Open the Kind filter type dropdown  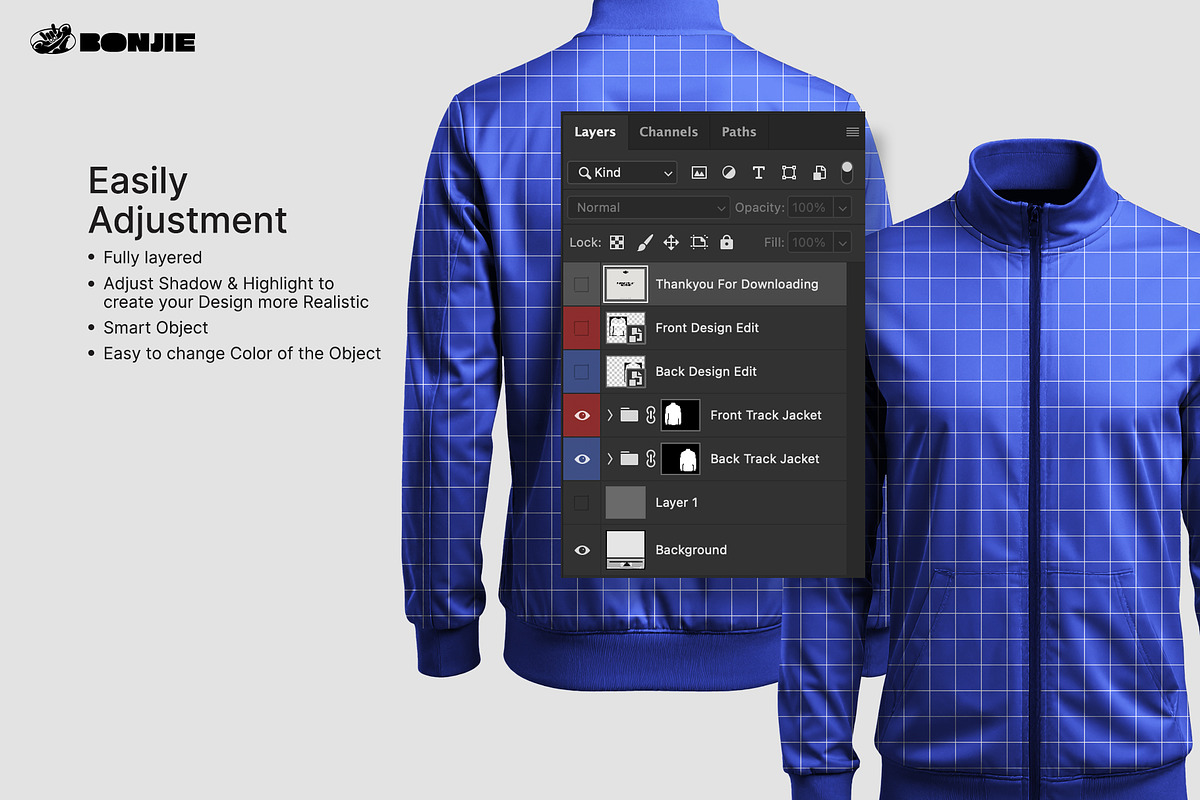point(622,172)
